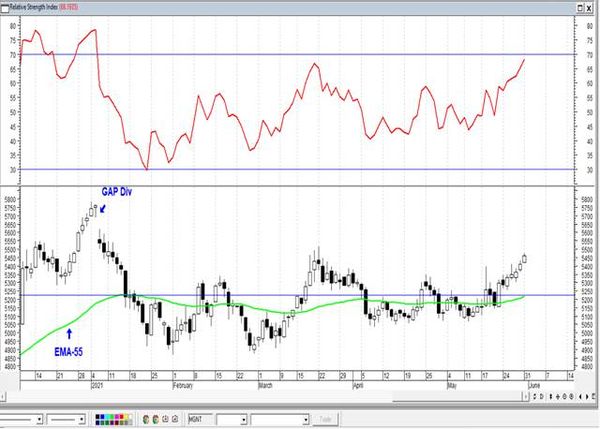Pick the black swatch in the color palette

97,416
